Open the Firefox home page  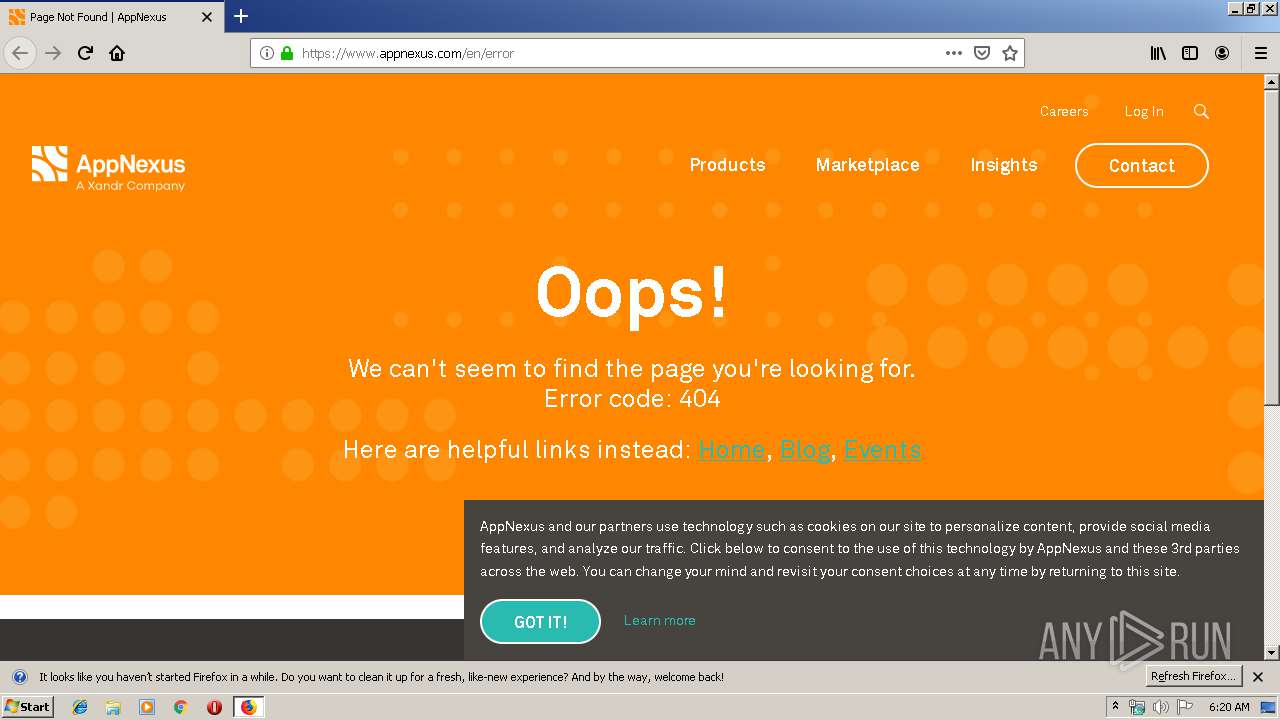point(117,53)
